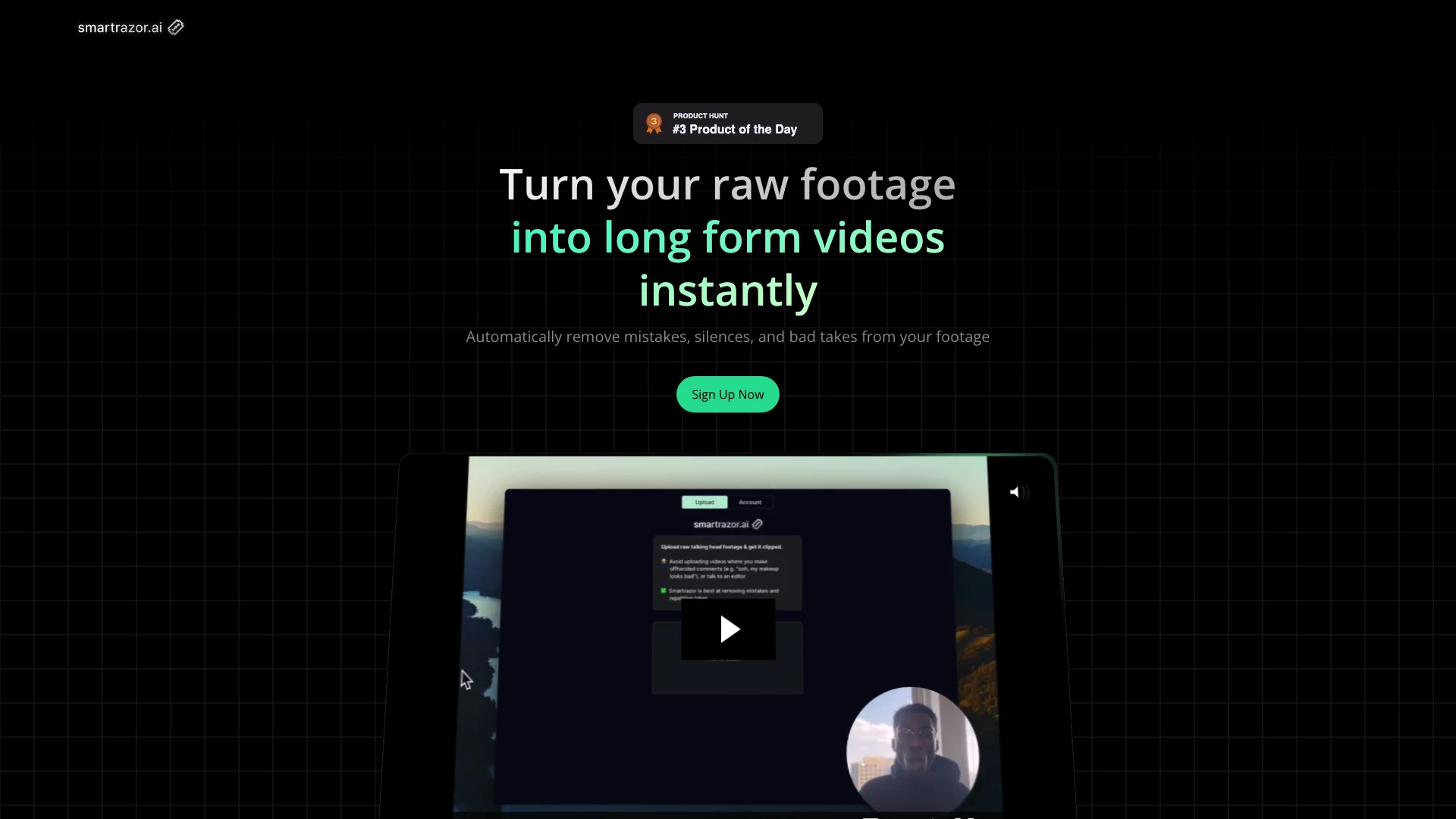1456x819 pixels.
Task: Click the bronze medal icon on the badge
Action: [654, 124]
